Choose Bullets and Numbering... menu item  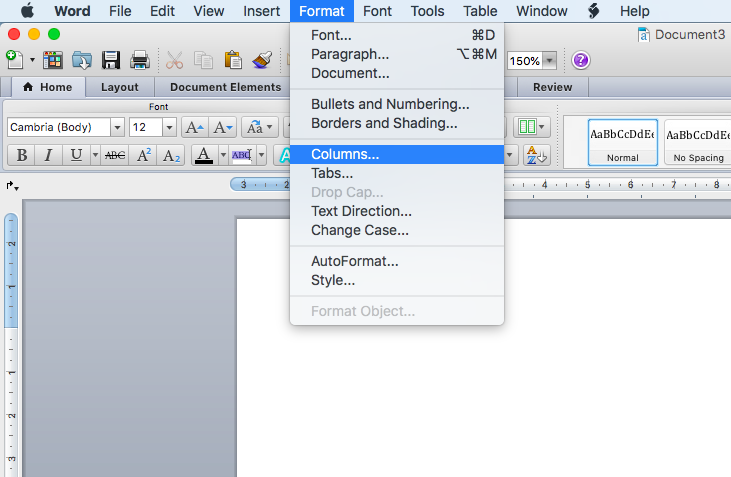(389, 104)
